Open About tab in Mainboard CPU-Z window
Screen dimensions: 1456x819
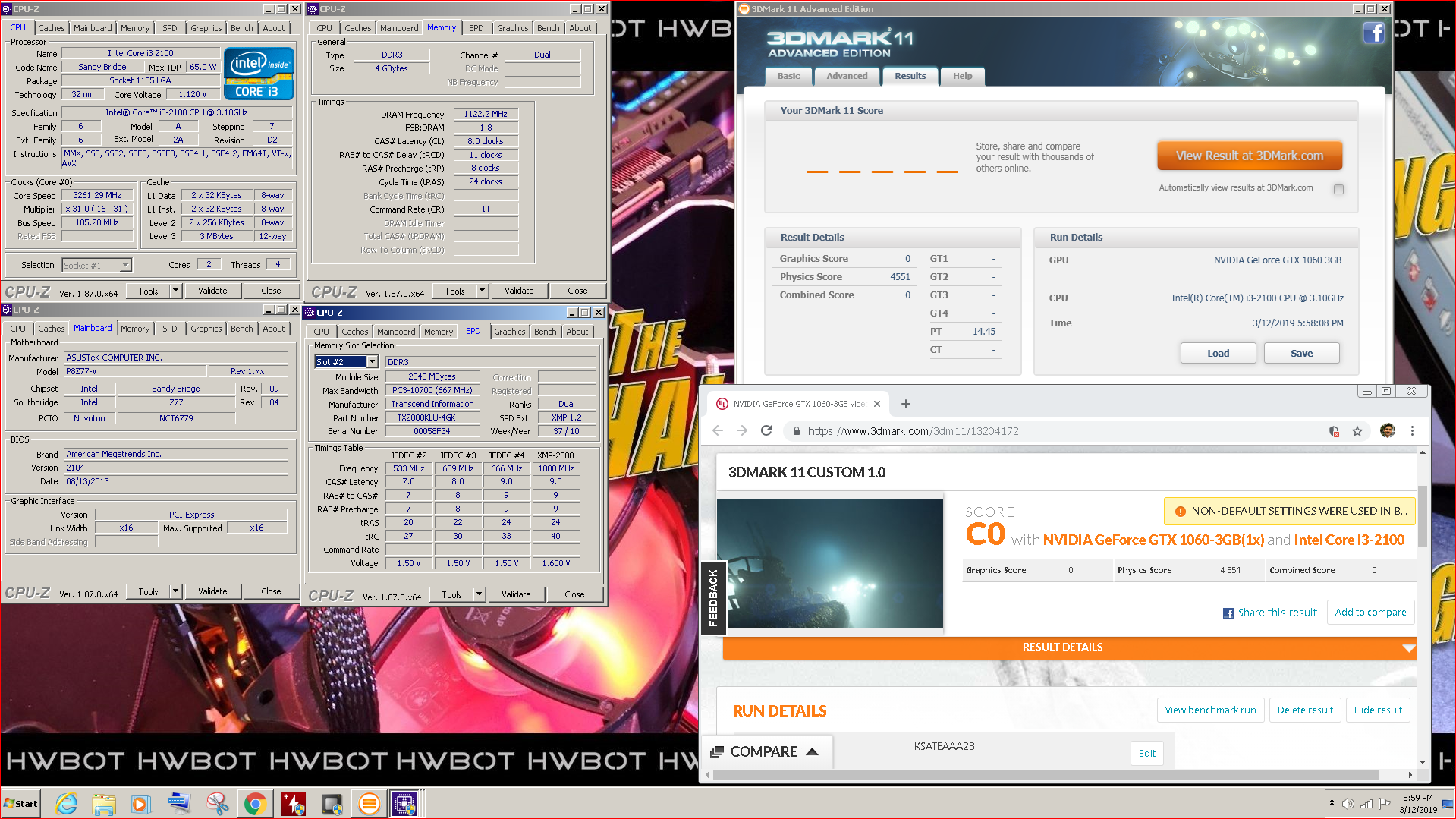click(x=274, y=329)
